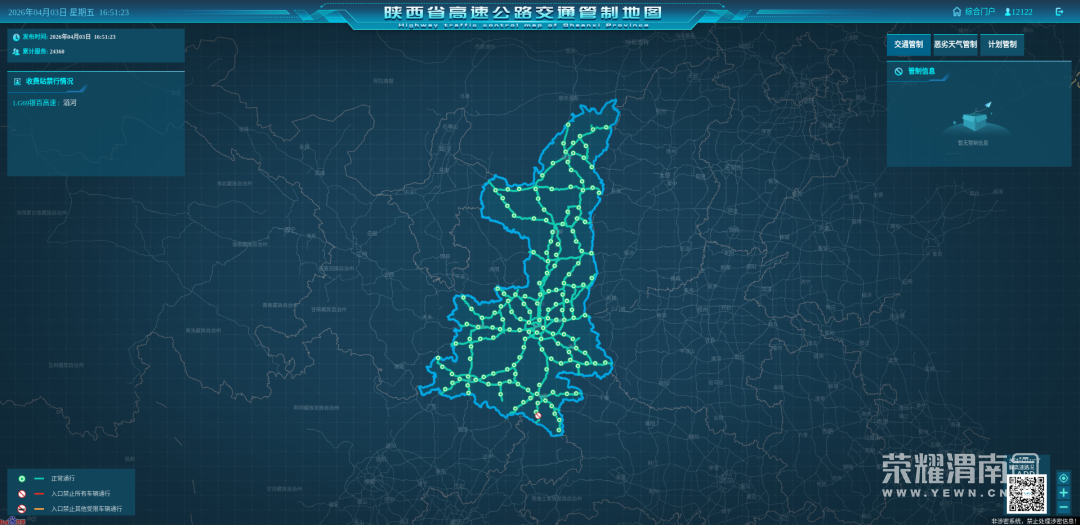Open the G69银百高速 closure entry
The width and height of the screenshot is (1080, 525).
(x=44, y=102)
